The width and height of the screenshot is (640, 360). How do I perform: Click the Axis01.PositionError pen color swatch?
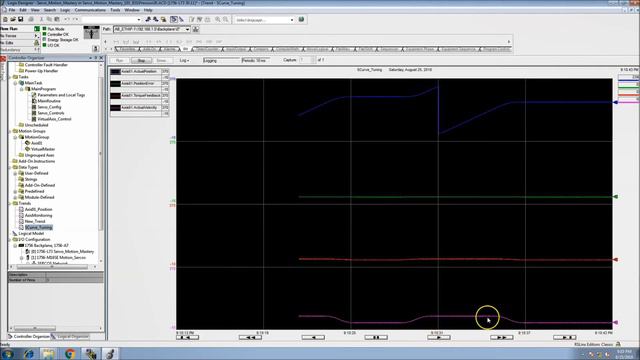coord(116,84)
